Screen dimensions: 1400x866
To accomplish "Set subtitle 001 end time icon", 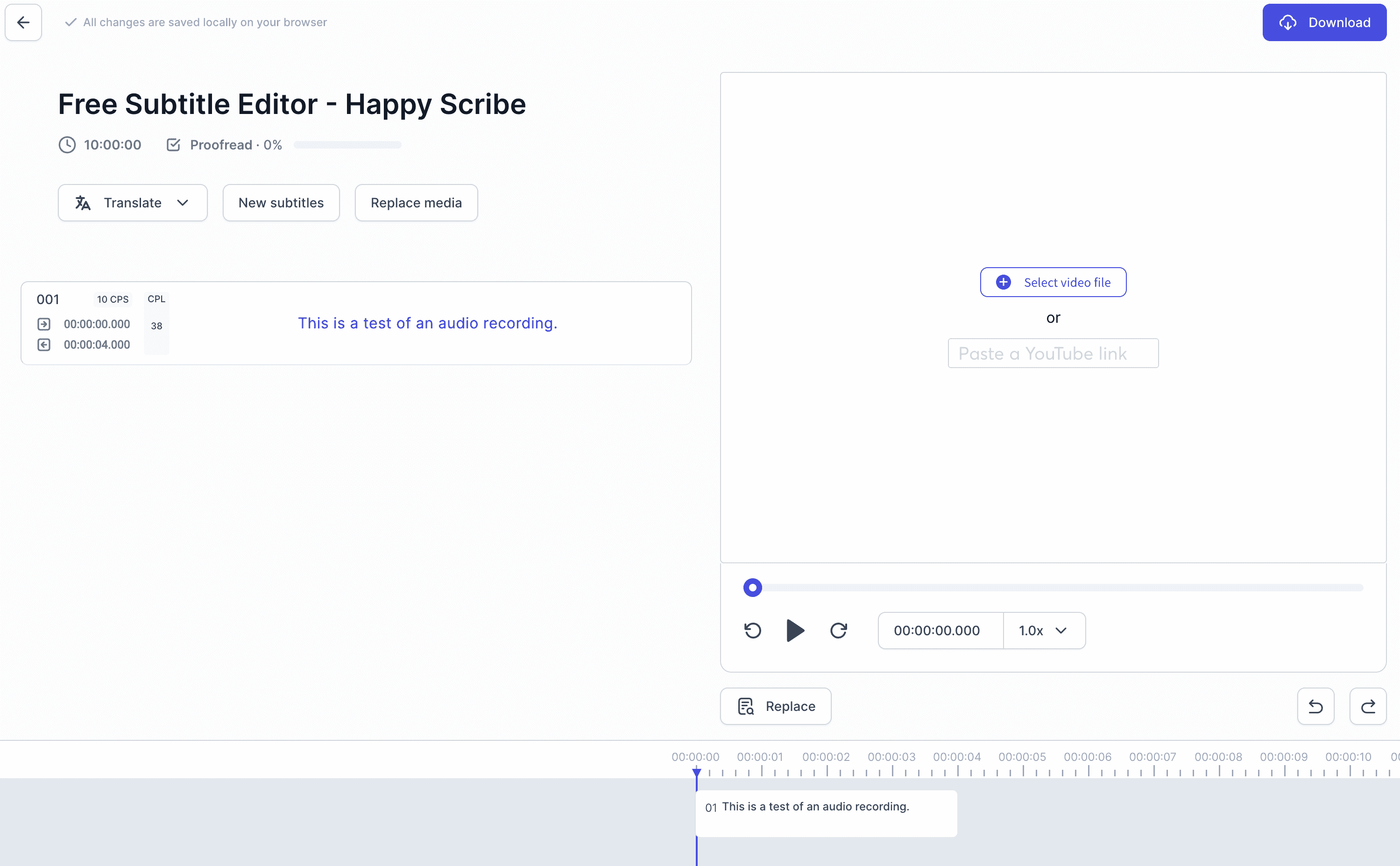I will click(x=44, y=345).
